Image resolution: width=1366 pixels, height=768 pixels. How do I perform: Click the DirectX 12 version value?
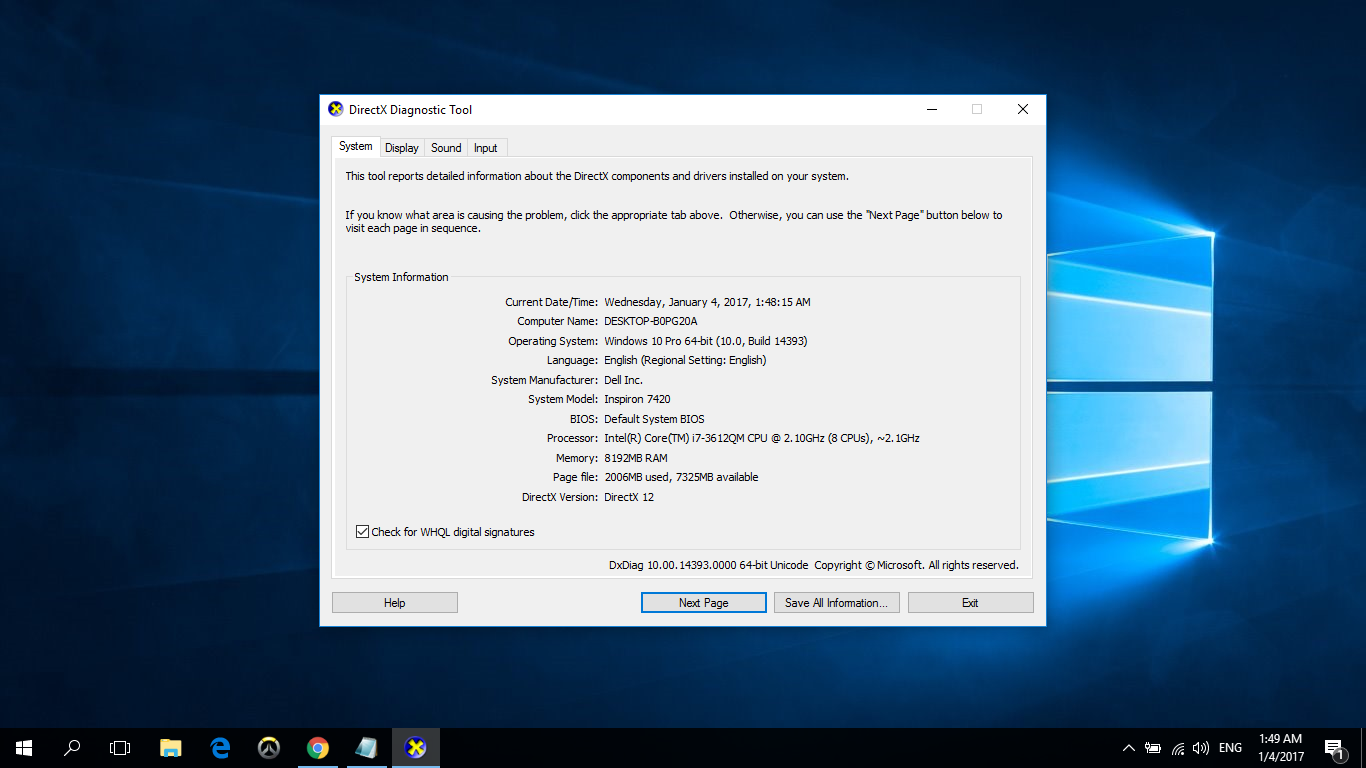[629, 497]
